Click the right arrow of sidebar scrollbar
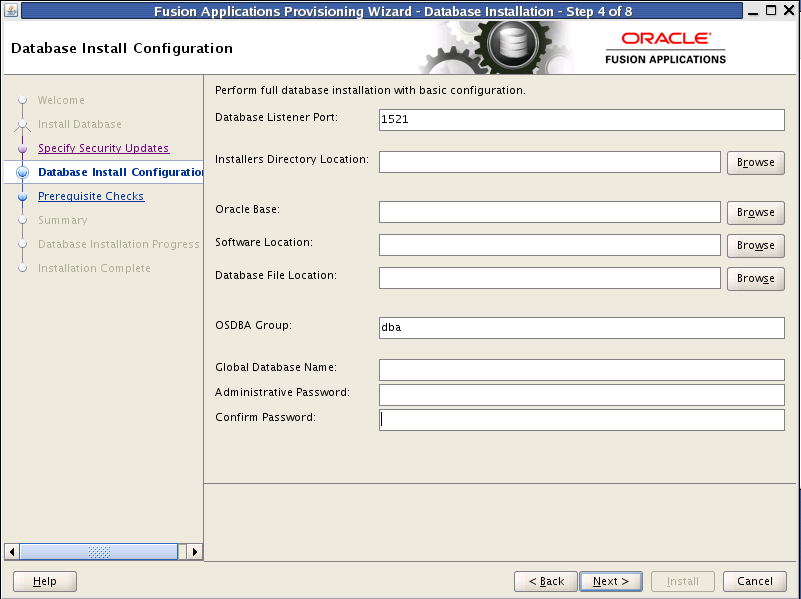The height and width of the screenshot is (599, 801). point(194,552)
